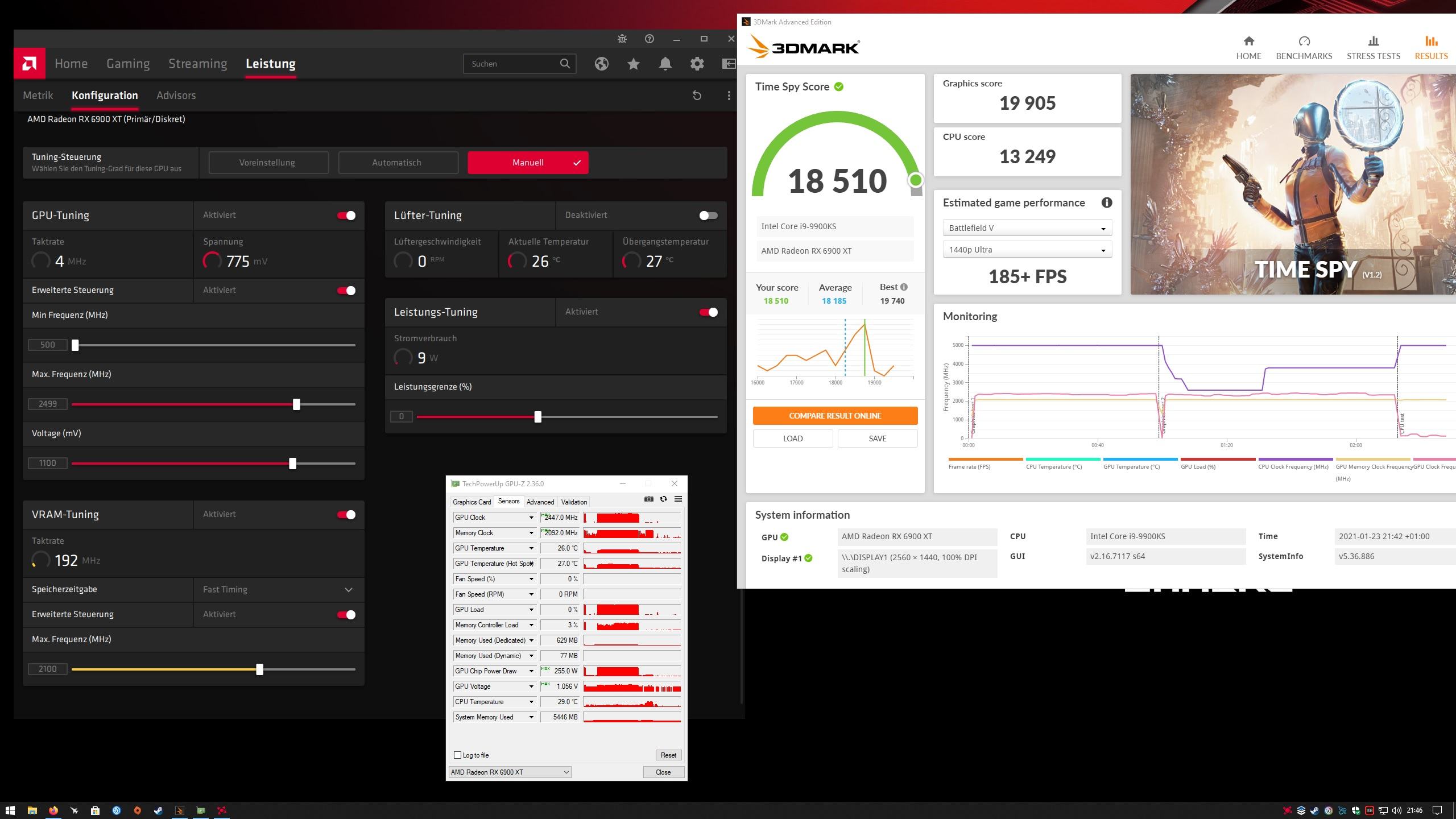Open the notification center in system tray
Screen dimensions: 1456x819
coord(1437,810)
